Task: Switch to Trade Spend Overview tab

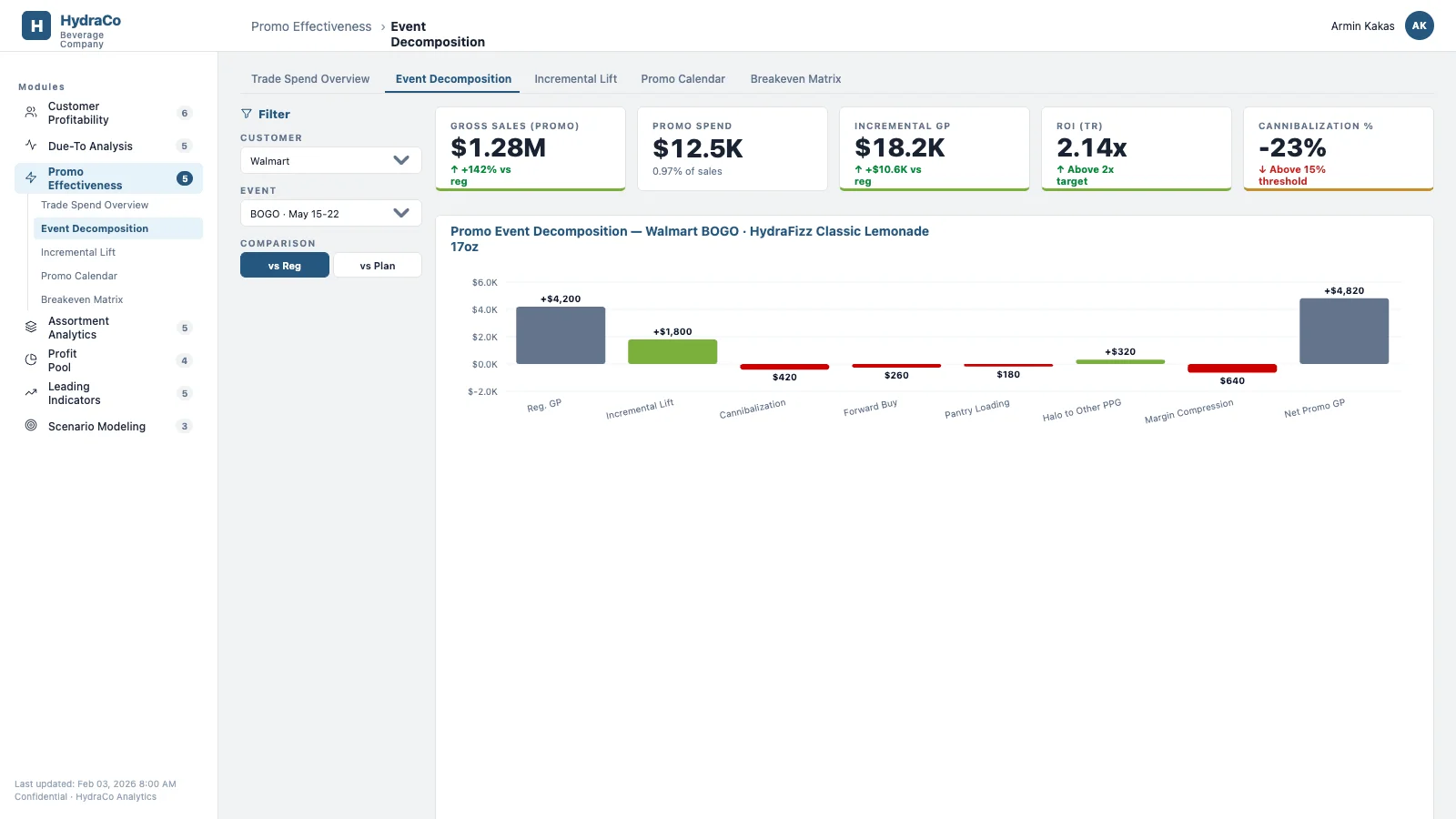Action: tap(310, 79)
